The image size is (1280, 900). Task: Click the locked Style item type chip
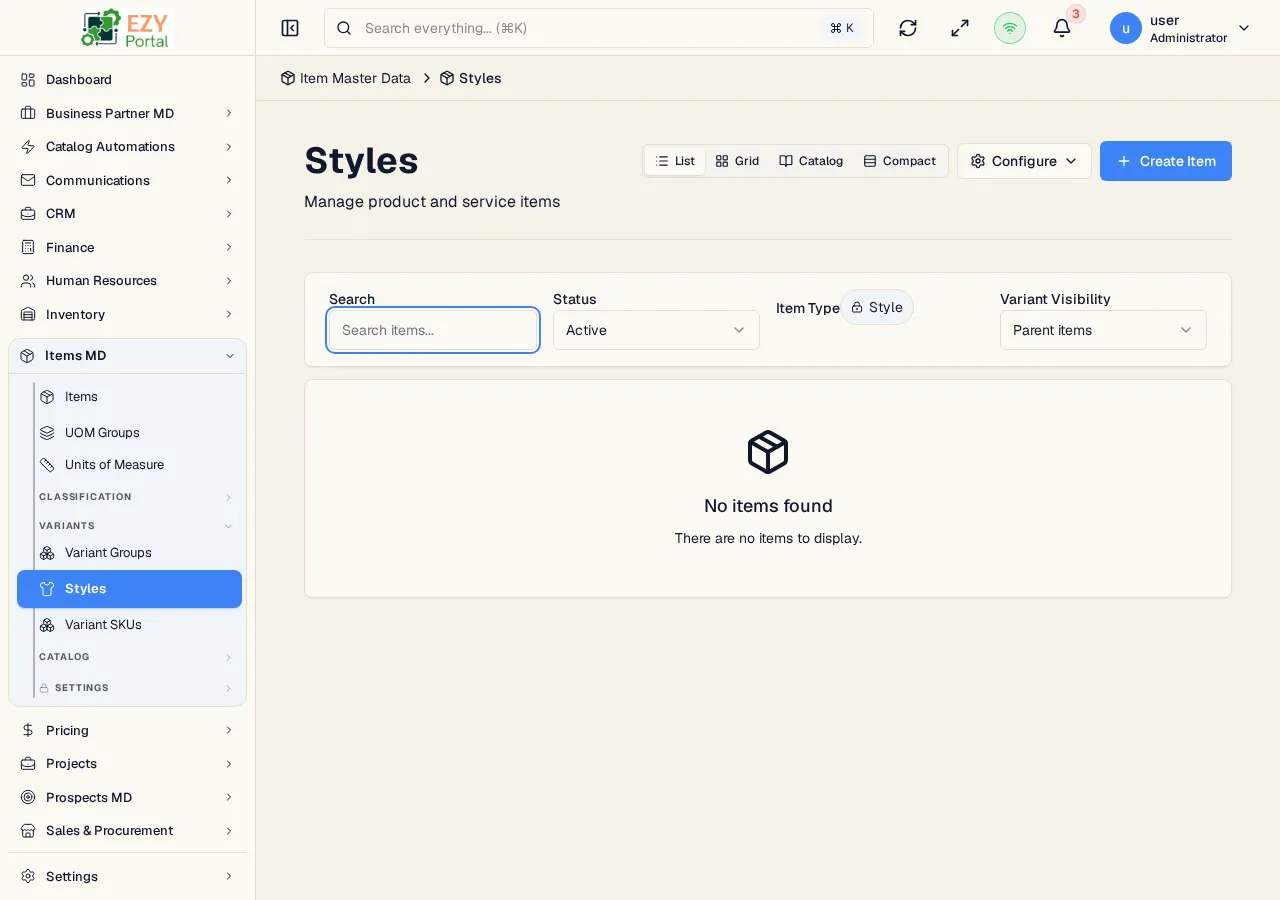(877, 307)
